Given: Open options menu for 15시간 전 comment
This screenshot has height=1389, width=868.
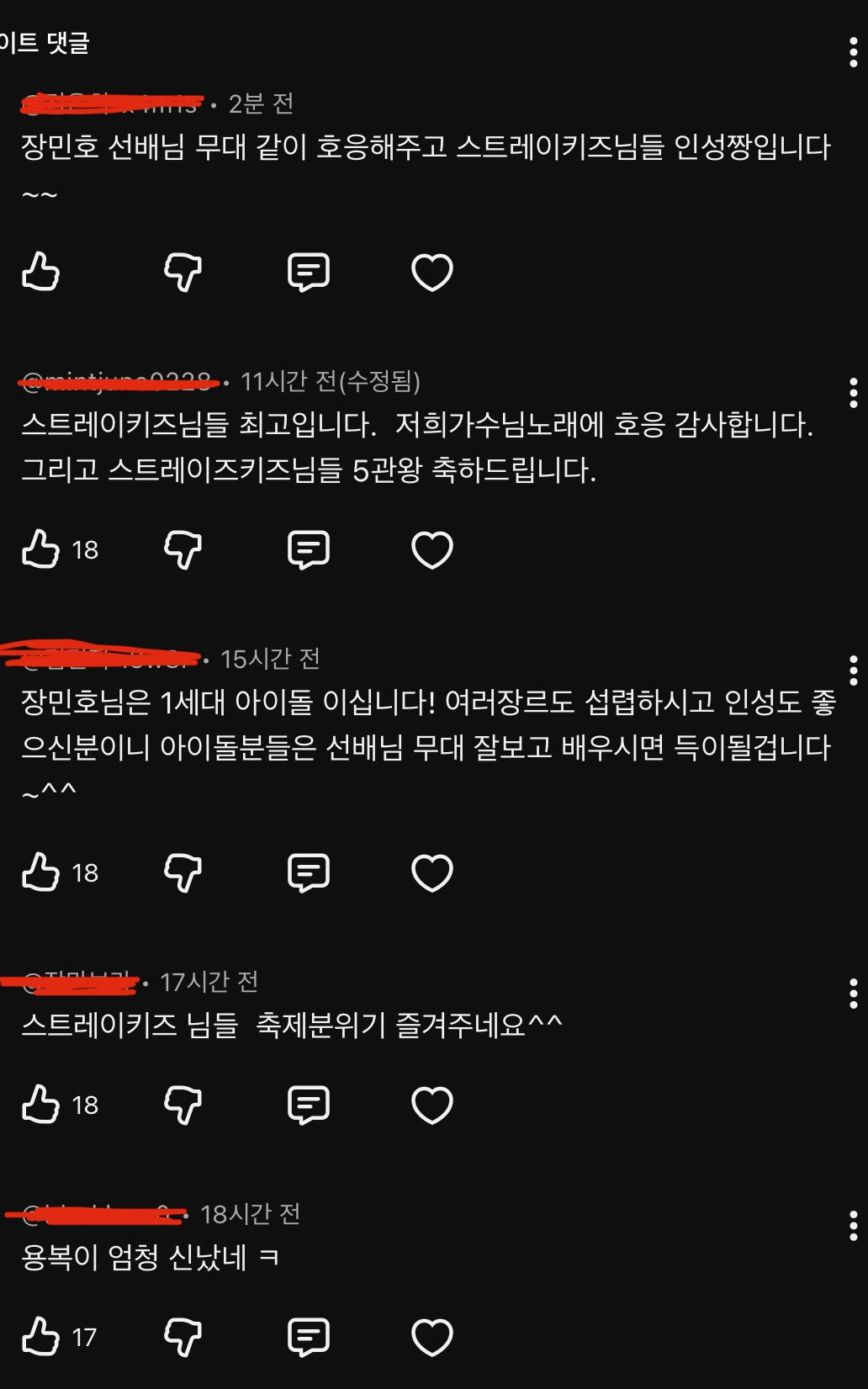Looking at the screenshot, I should (x=854, y=671).
